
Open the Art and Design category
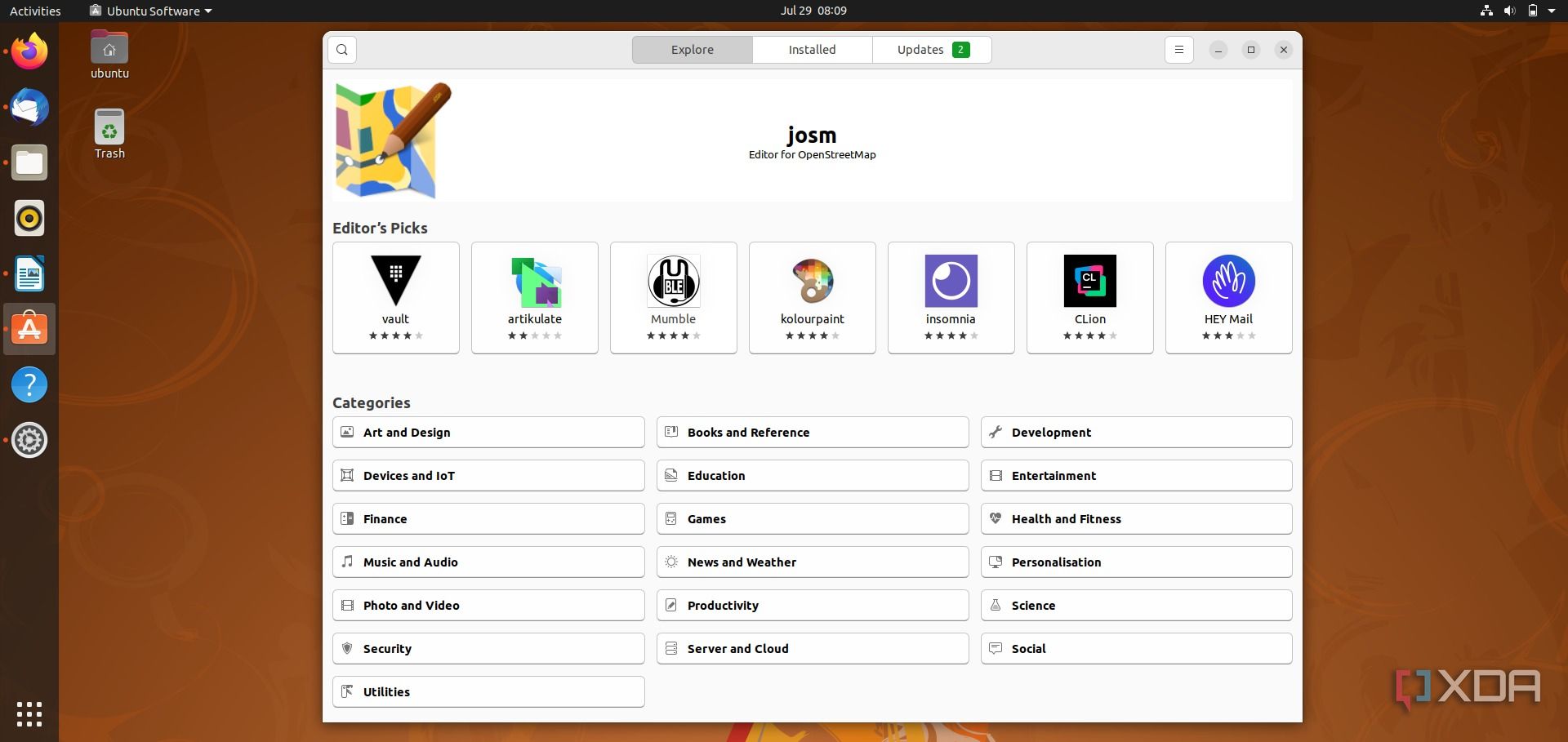click(x=488, y=433)
